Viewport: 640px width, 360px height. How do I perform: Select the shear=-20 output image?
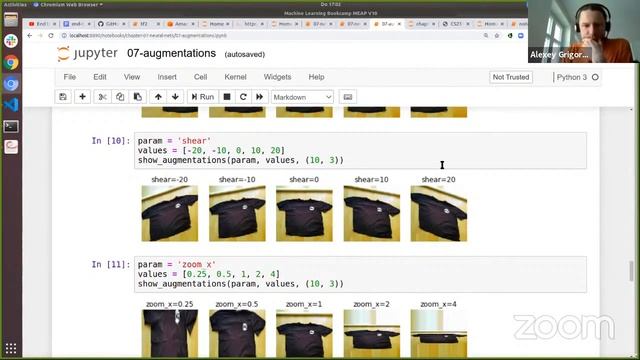coord(170,213)
